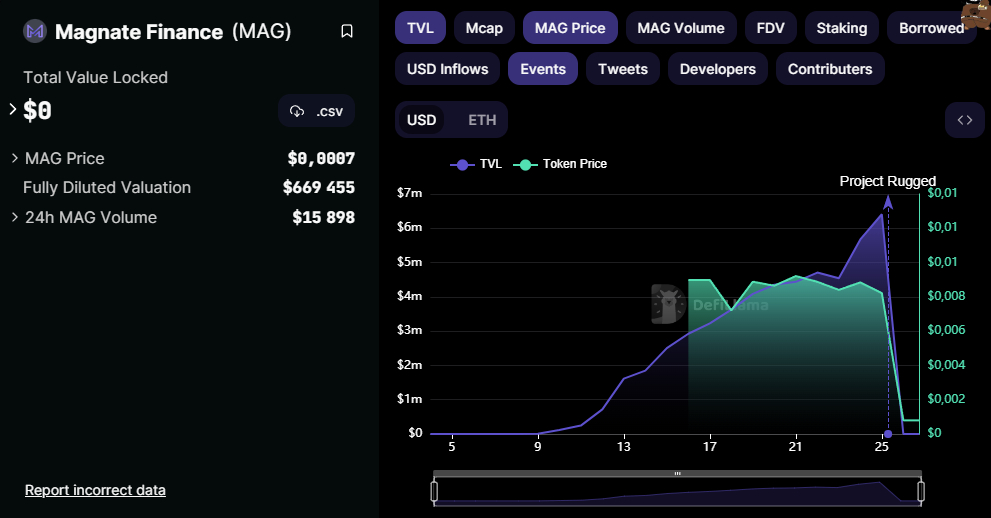Expand the Total Value Locked breakdown chevron

click(13, 109)
